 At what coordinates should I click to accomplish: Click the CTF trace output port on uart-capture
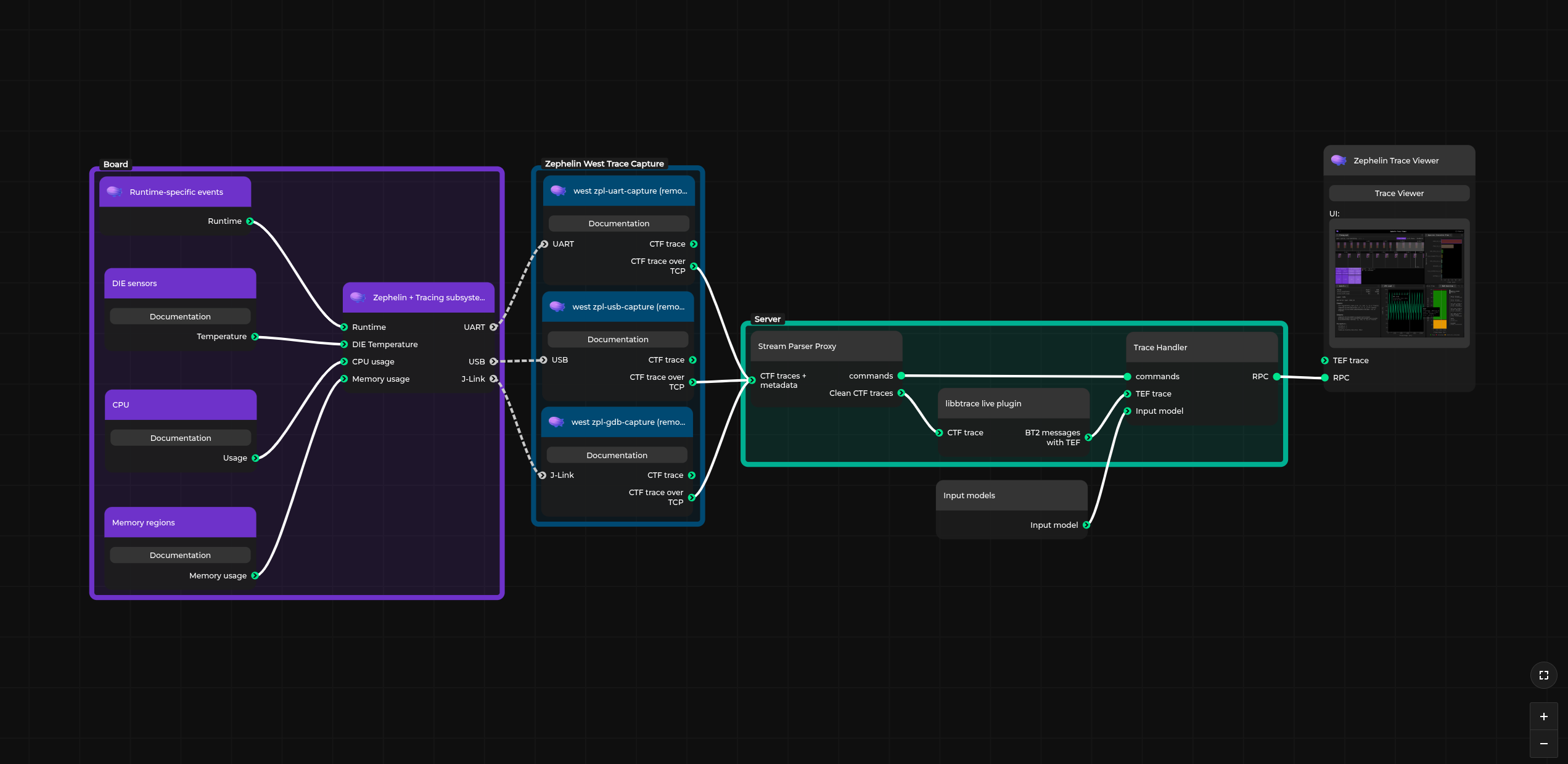(x=694, y=244)
